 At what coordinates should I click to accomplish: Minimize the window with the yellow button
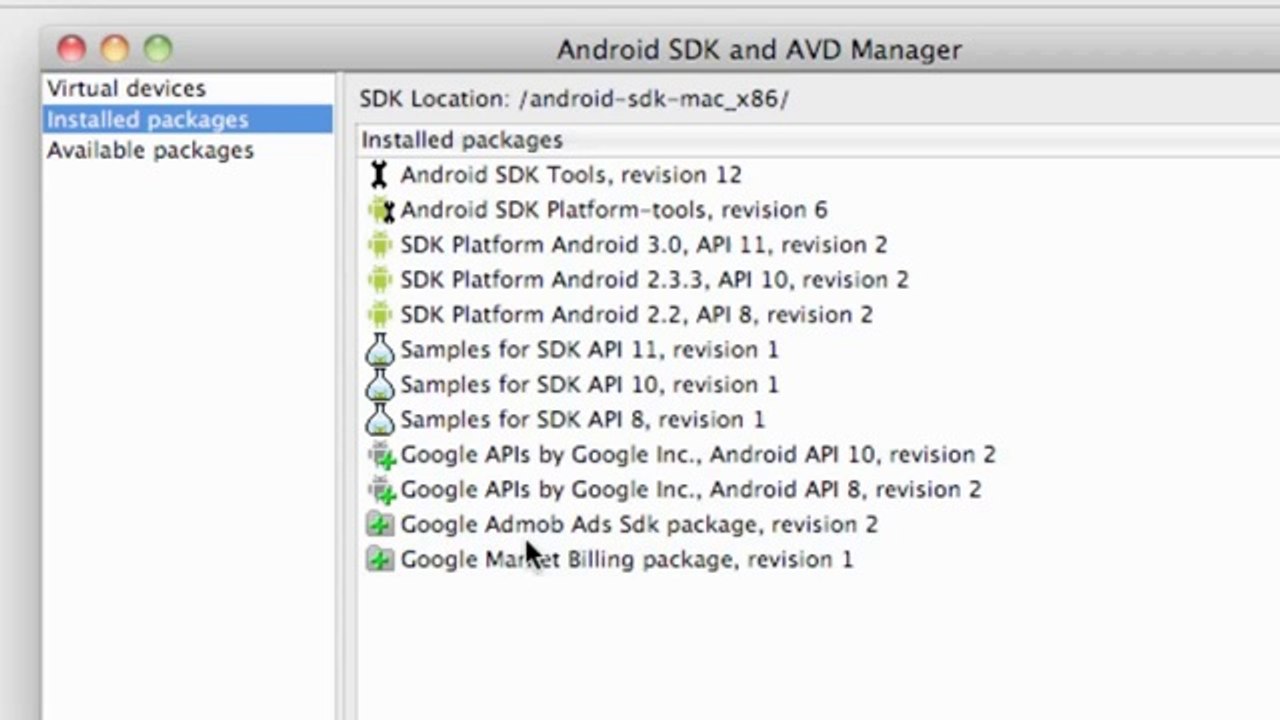(115, 48)
